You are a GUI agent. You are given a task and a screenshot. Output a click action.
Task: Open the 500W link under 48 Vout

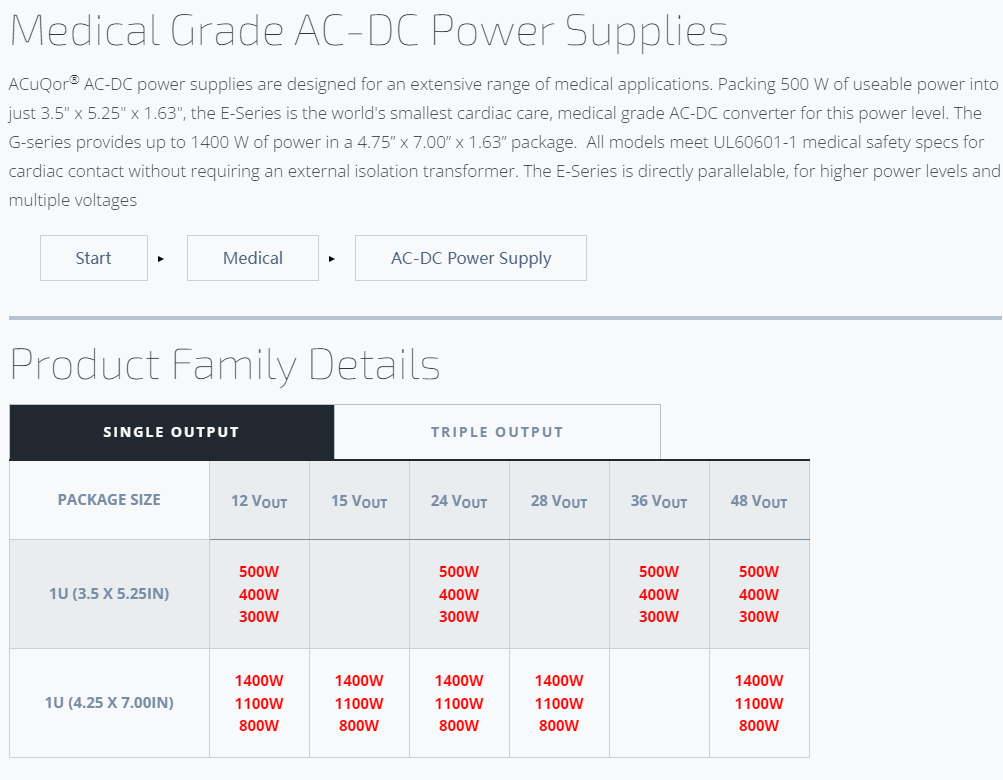(x=759, y=572)
